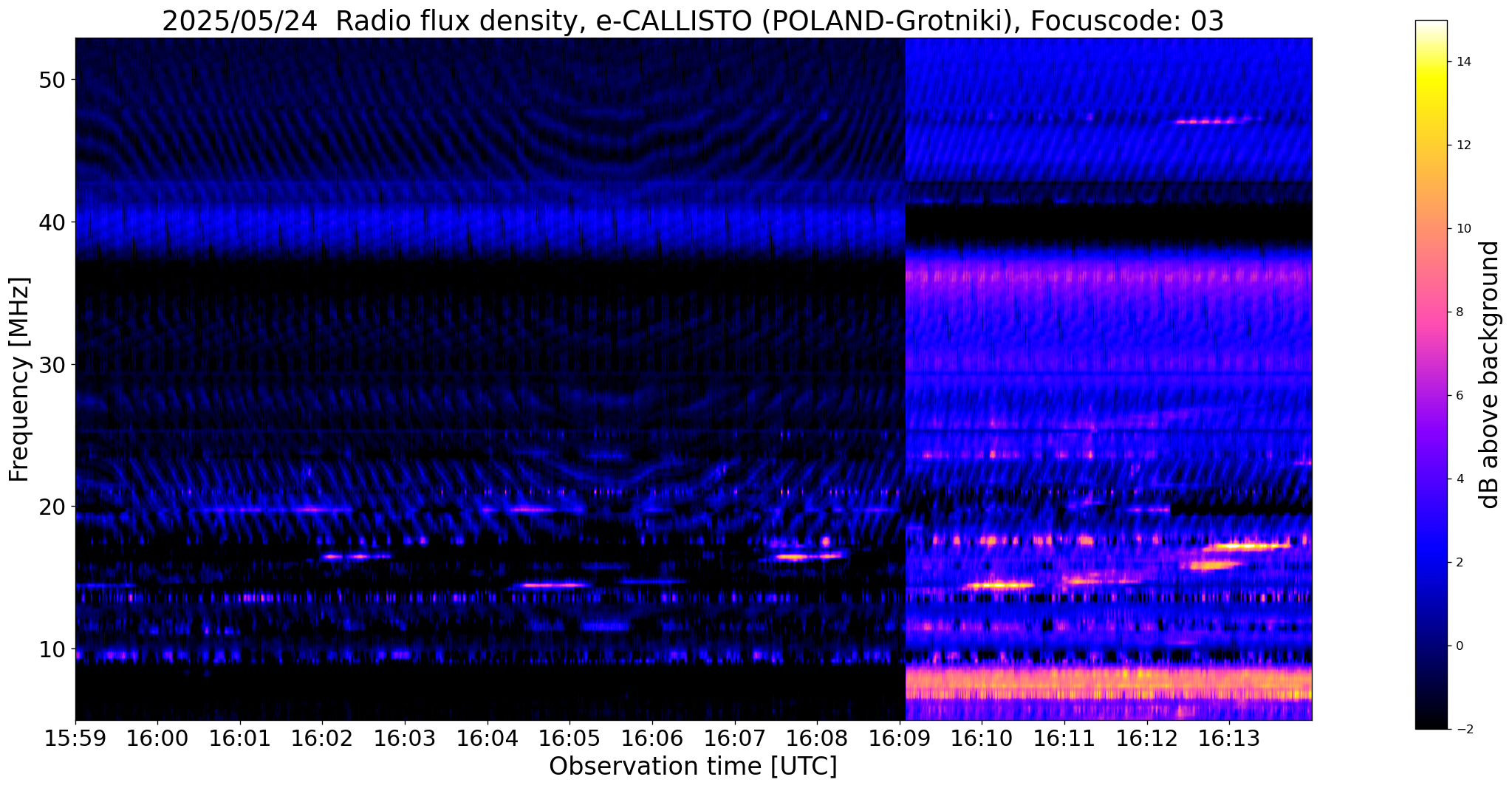Click the colorbar tick label 12

(1463, 145)
